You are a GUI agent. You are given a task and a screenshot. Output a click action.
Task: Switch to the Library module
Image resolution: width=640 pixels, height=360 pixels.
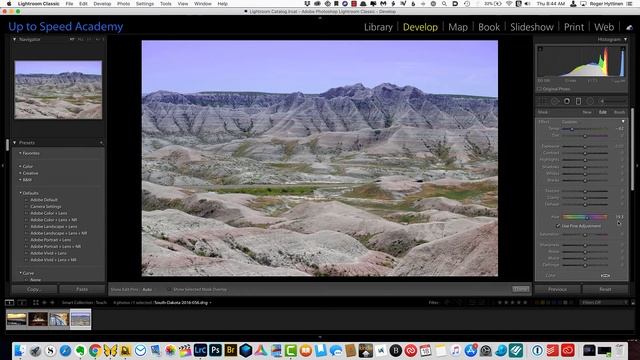point(378,27)
